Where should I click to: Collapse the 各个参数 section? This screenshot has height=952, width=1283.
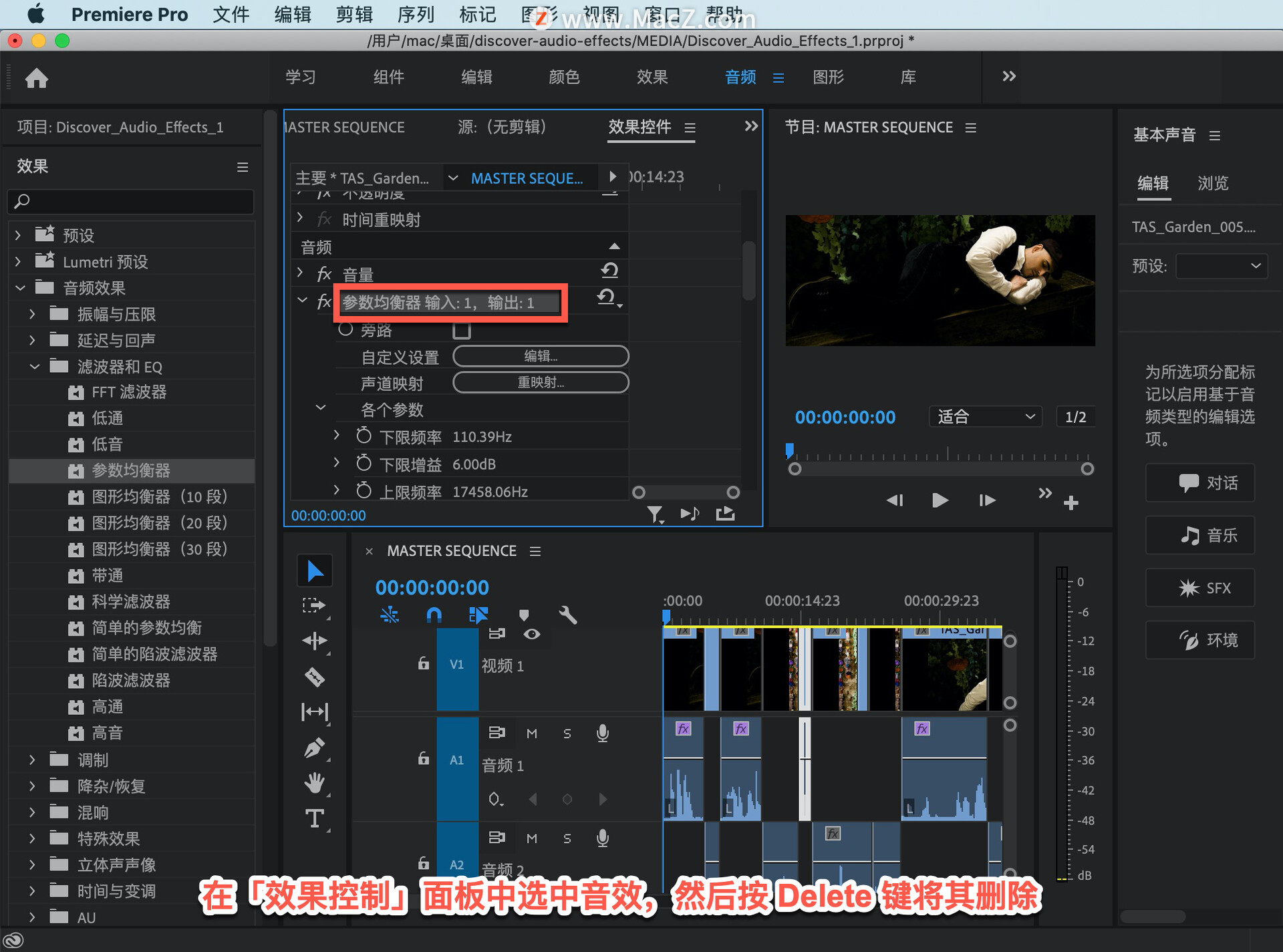coord(321,407)
